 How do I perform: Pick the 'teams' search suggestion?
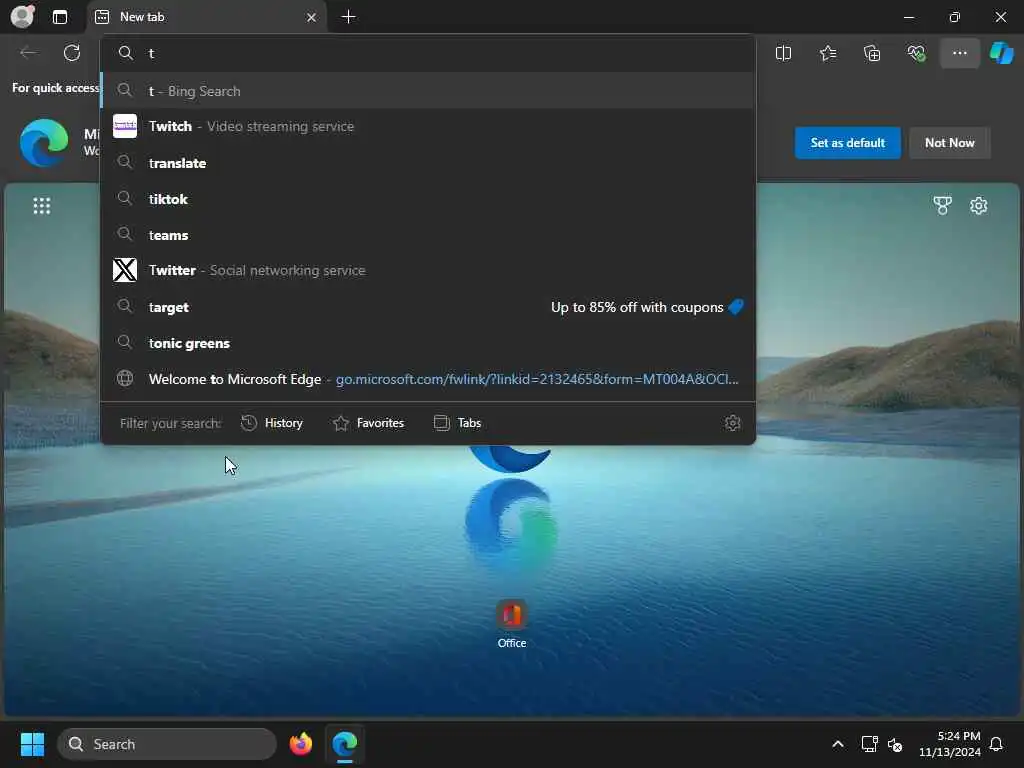point(428,234)
